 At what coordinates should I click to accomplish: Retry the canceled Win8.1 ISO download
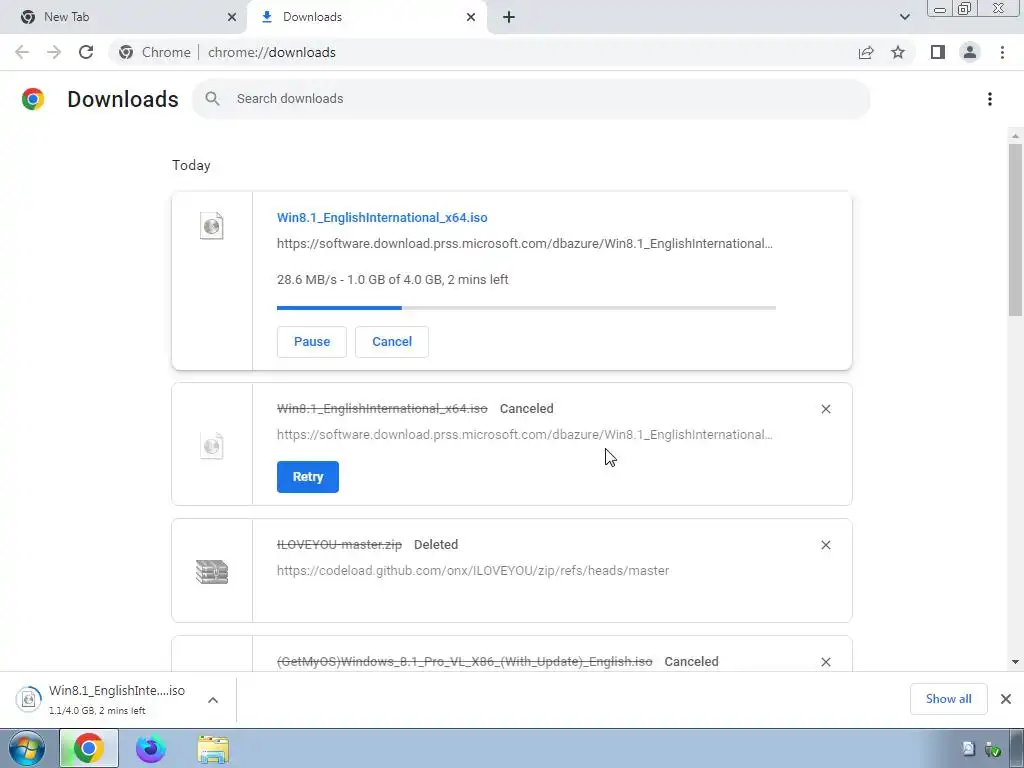coord(308,477)
